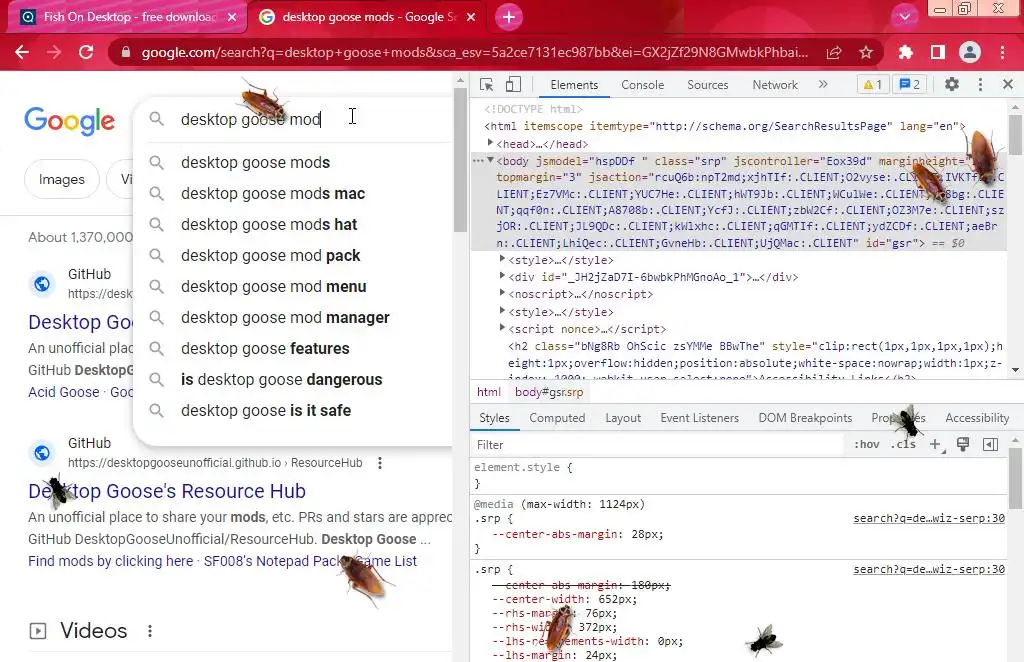Open the Chrome three-dot menu
Screen dimensions: 1024x662
1002,52
